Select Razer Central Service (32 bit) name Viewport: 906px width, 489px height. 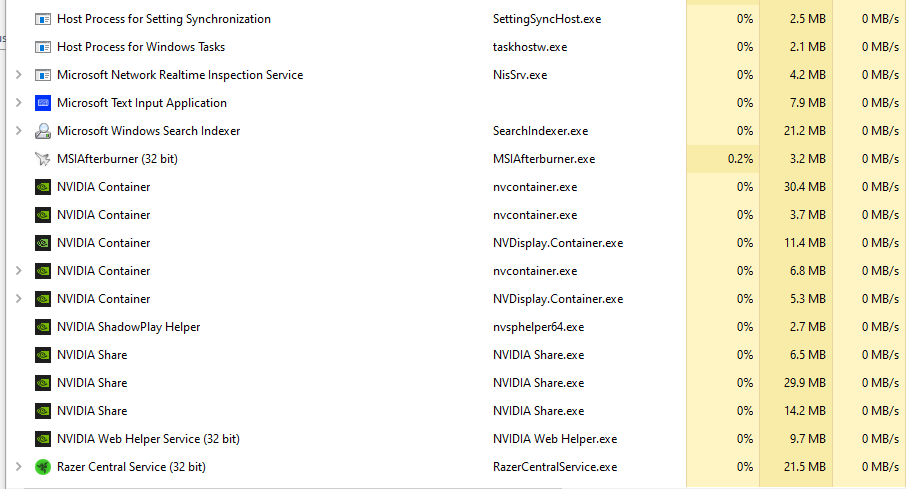[131, 467]
